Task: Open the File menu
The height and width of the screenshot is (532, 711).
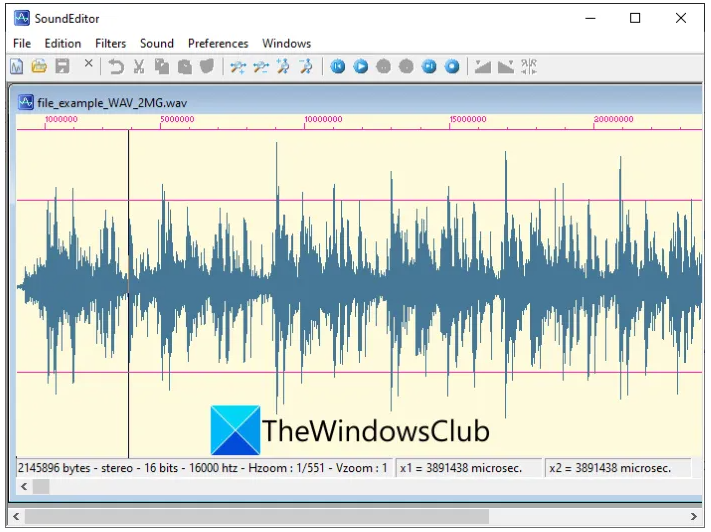Action: (x=22, y=44)
